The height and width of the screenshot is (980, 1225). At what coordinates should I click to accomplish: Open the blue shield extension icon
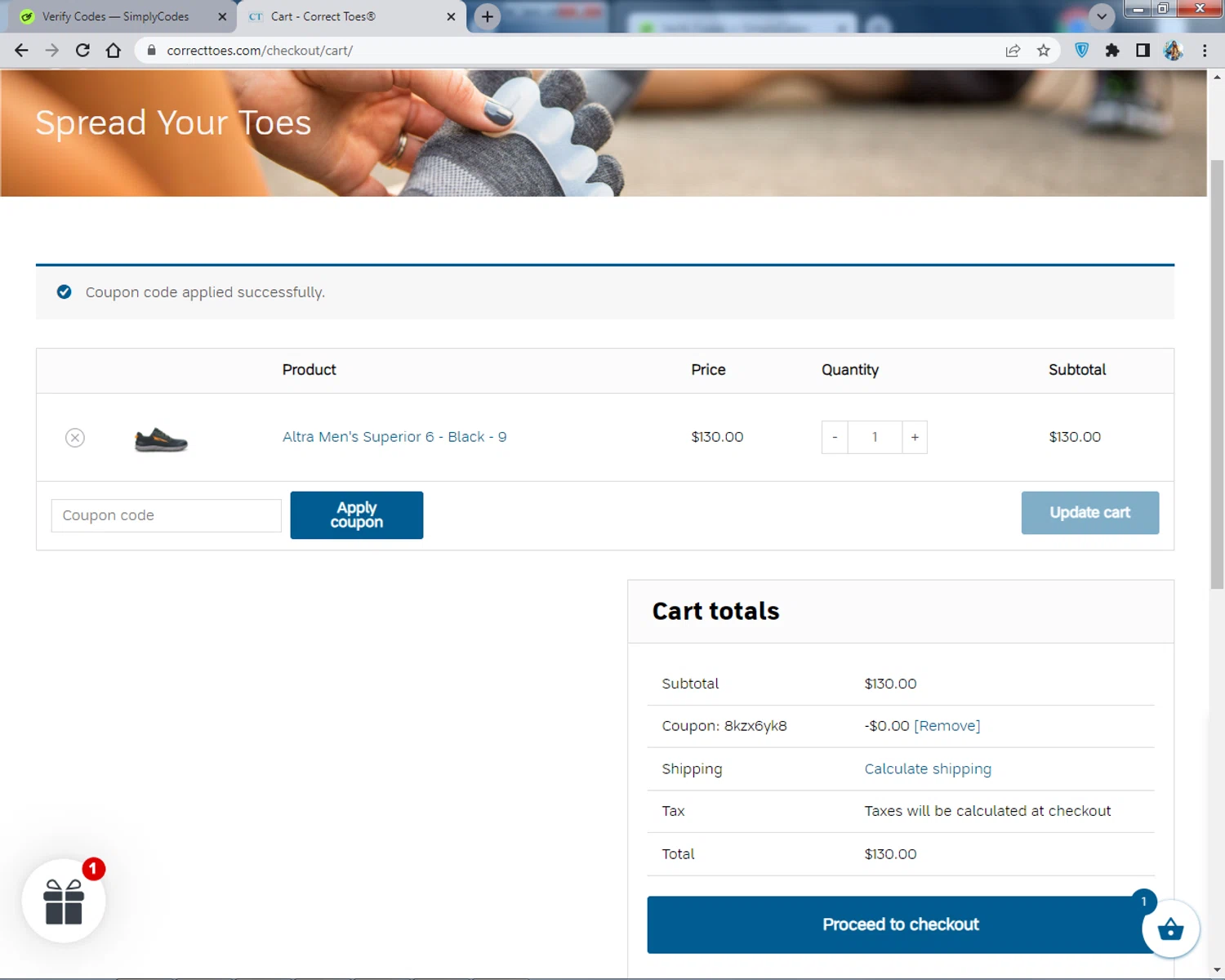(1082, 51)
